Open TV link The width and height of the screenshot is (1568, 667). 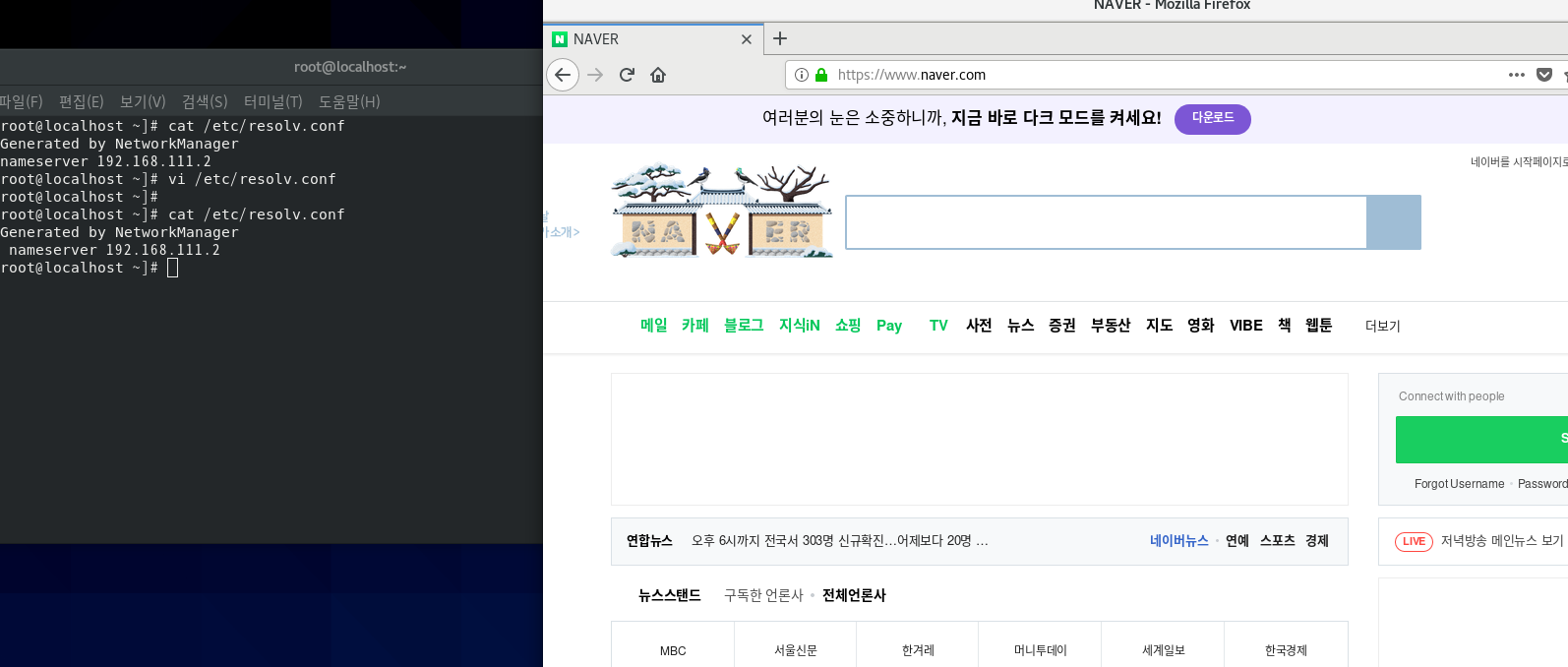pyautogui.click(x=938, y=326)
